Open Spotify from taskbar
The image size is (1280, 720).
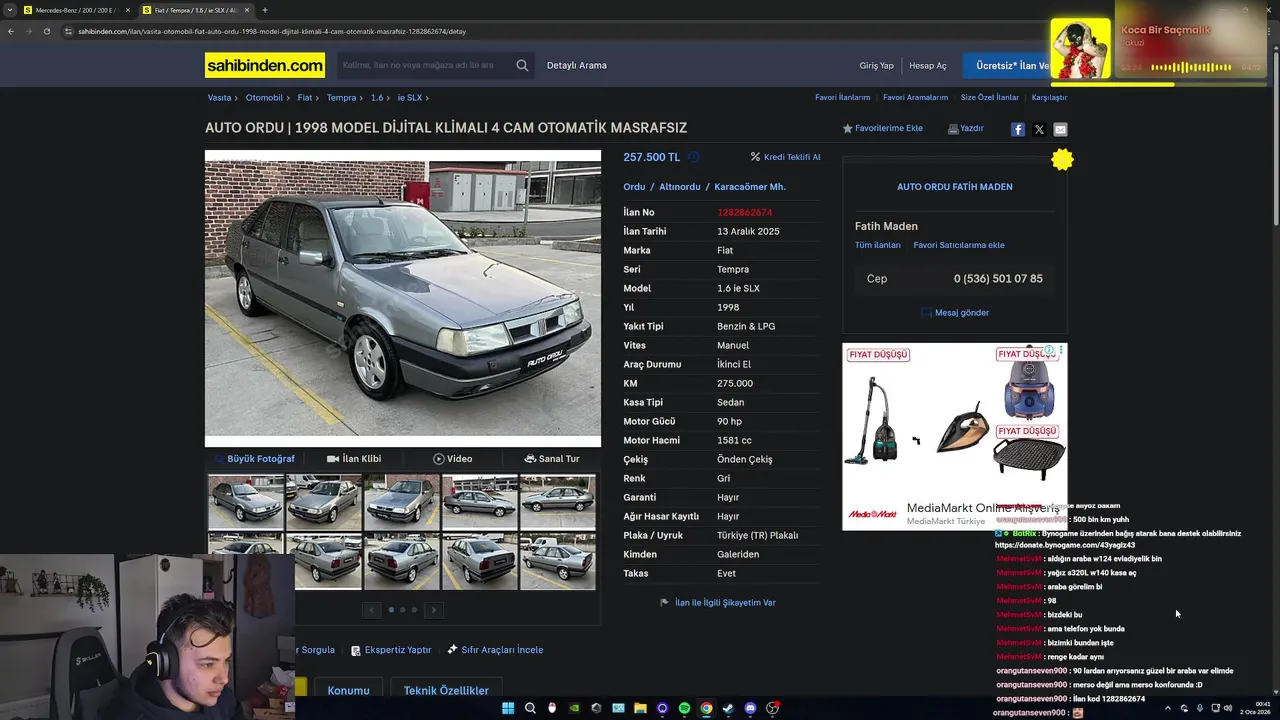[684, 708]
